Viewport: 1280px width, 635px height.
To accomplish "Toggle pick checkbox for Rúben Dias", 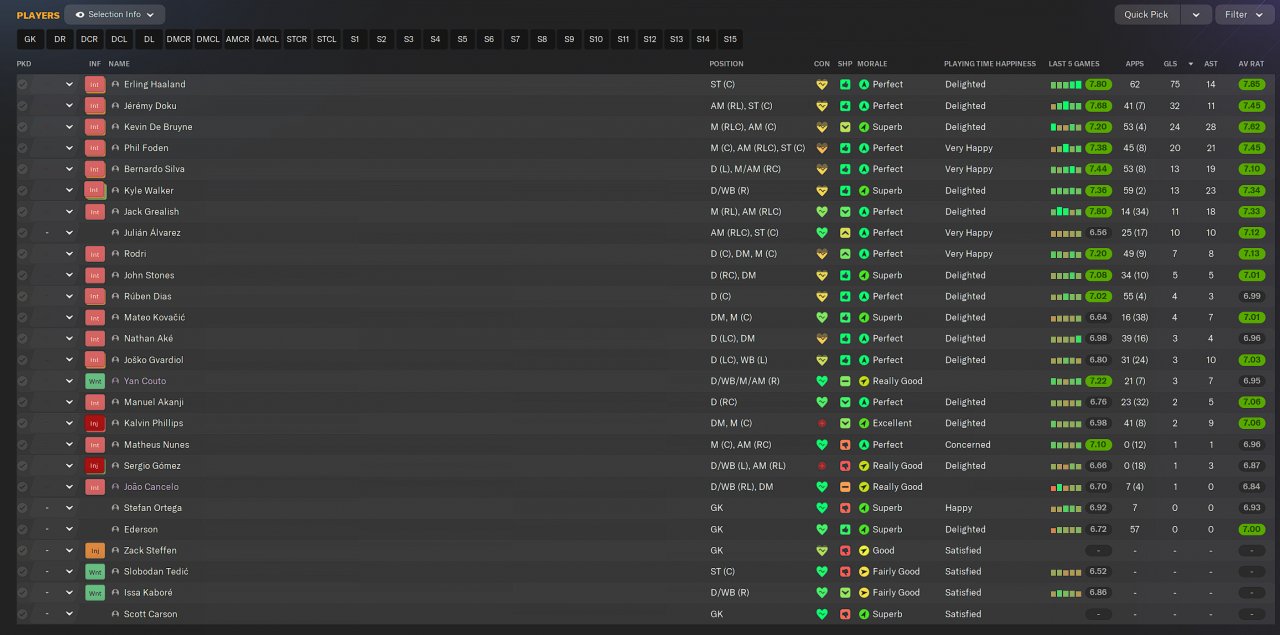I will (x=22, y=296).
